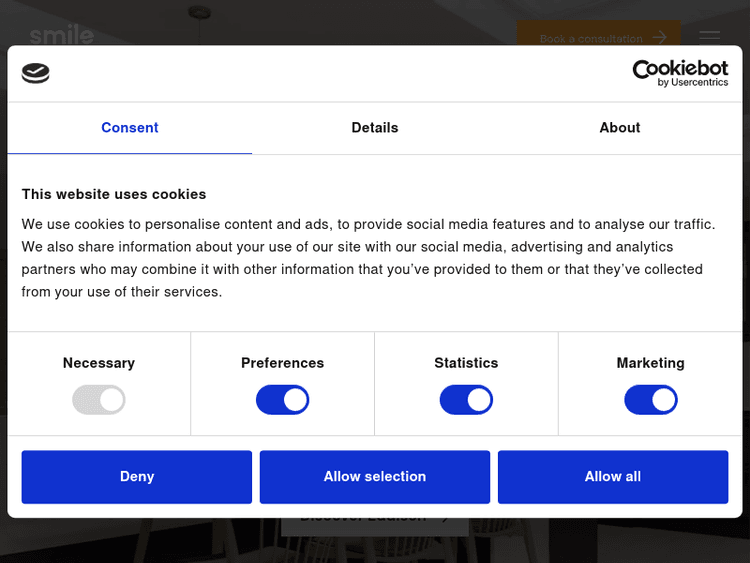Screen dimensions: 750x563
Task: Click the dimmed smile site logo
Action: 61,36
